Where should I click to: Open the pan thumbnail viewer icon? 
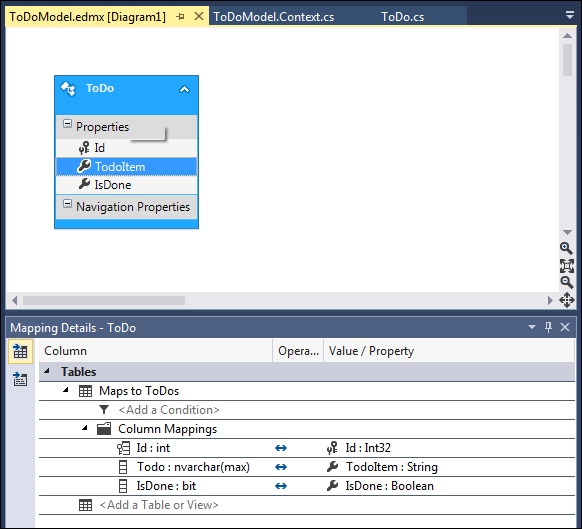pyautogui.click(x=566, y=300)
